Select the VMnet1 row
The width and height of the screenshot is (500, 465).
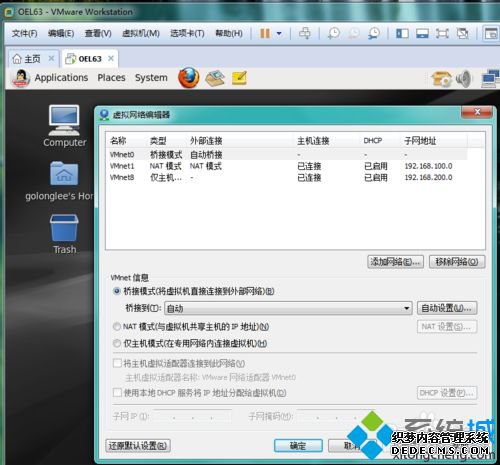287,166
